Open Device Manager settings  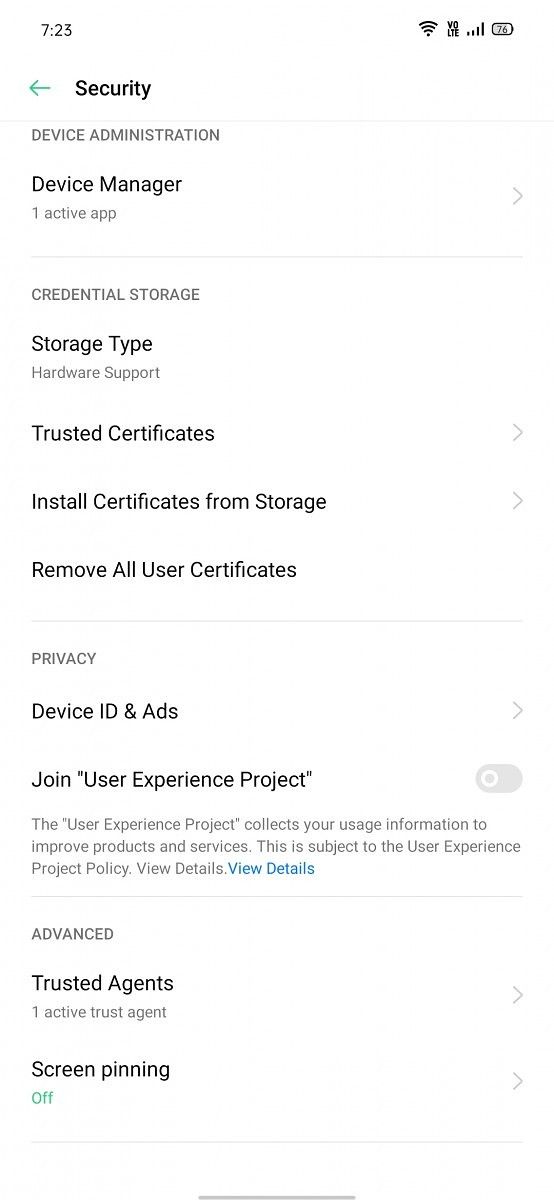point(277,197)
